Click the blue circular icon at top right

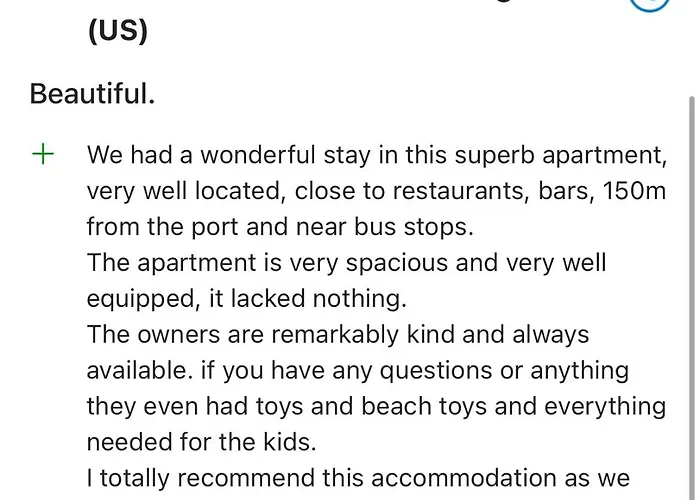(649, 5)
